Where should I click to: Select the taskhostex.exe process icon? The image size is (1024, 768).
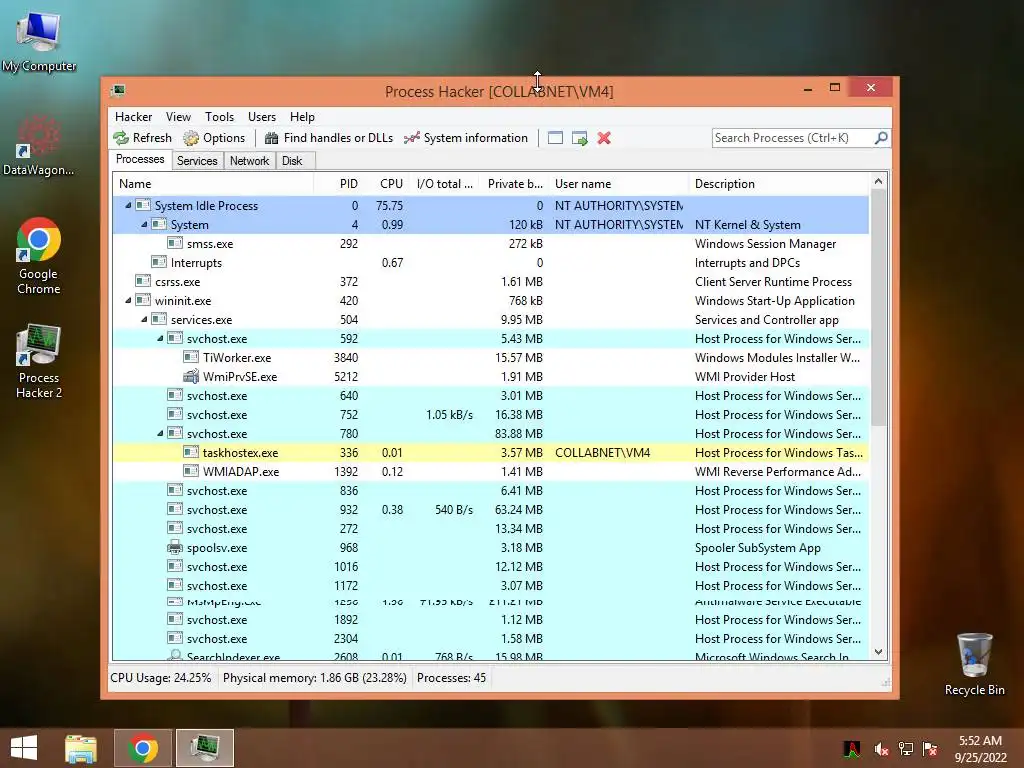[191, 452]
